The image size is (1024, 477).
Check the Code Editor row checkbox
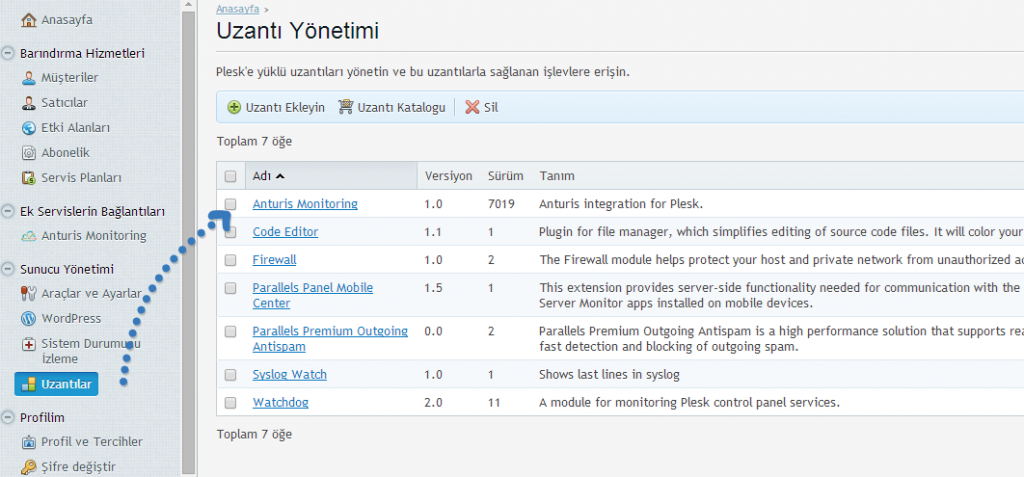230,232
